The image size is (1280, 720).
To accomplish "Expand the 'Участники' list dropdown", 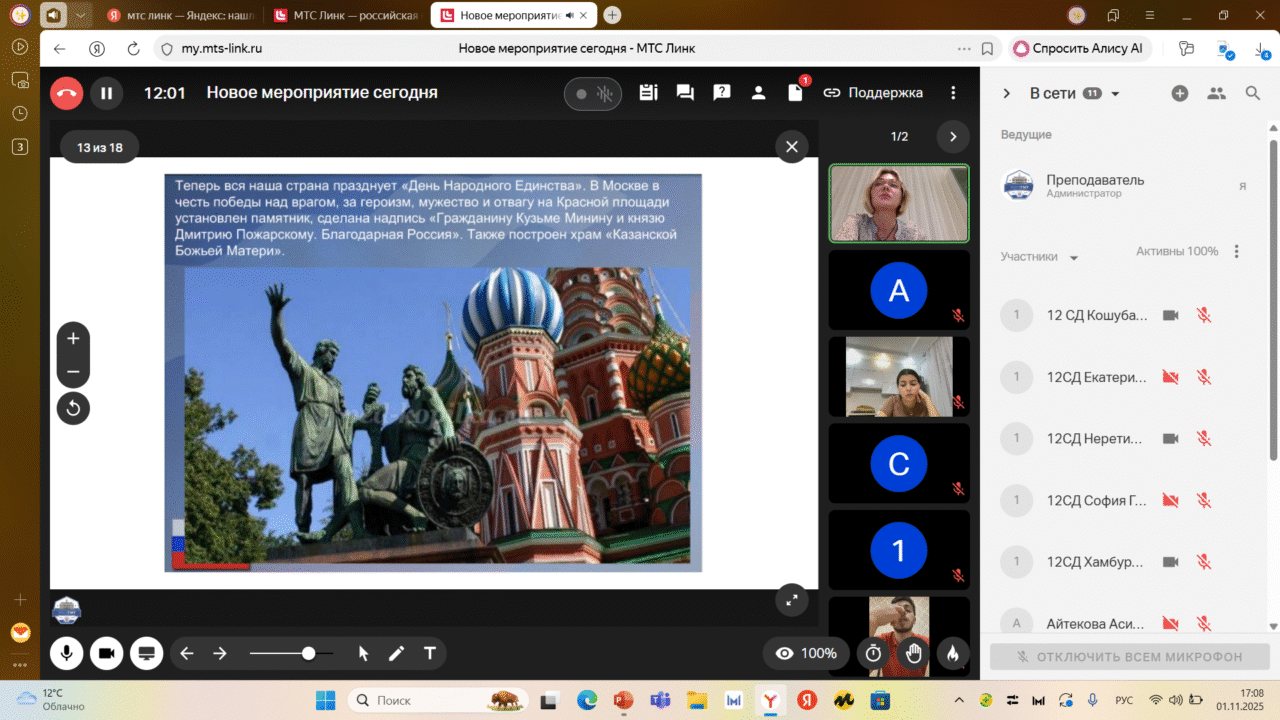I will pos(1074,258).
